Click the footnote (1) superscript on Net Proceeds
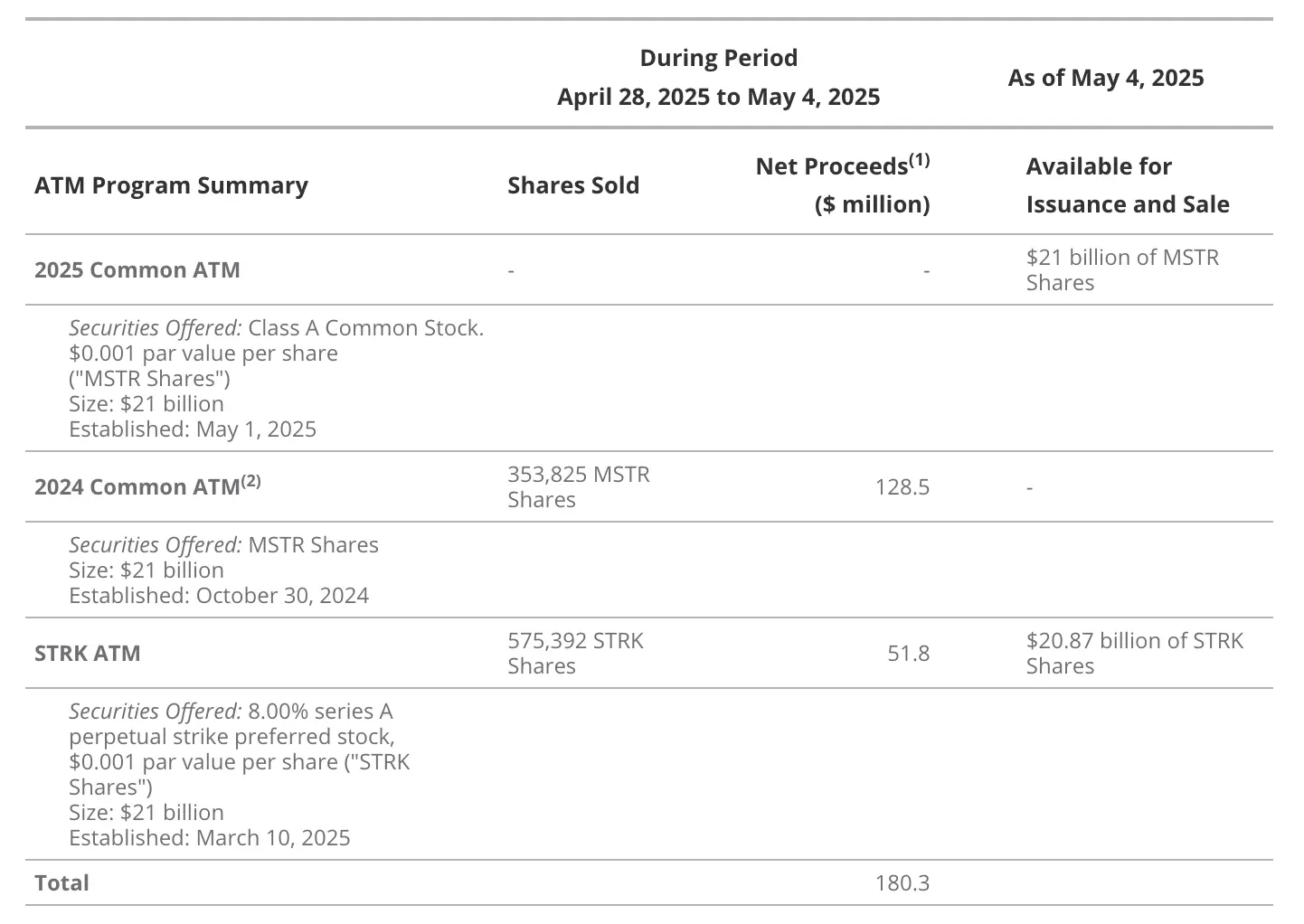 pyautogui.click(x=919, y=160)
